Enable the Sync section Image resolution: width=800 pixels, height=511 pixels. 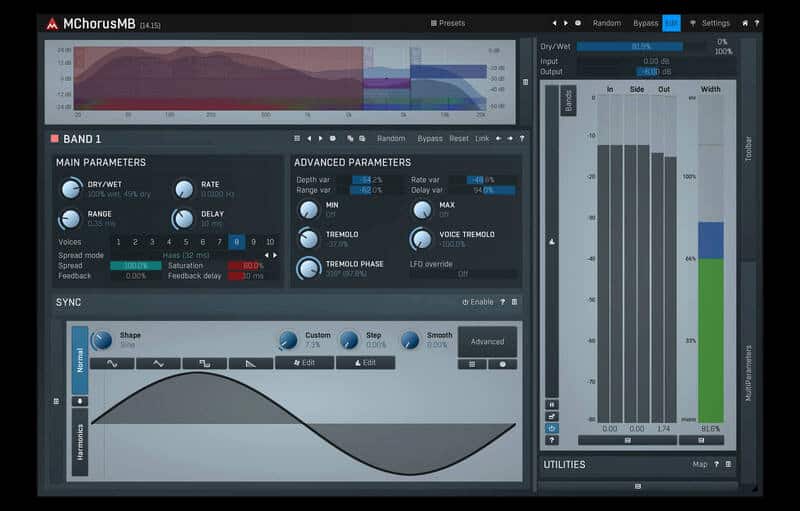(x=477, y=302)
